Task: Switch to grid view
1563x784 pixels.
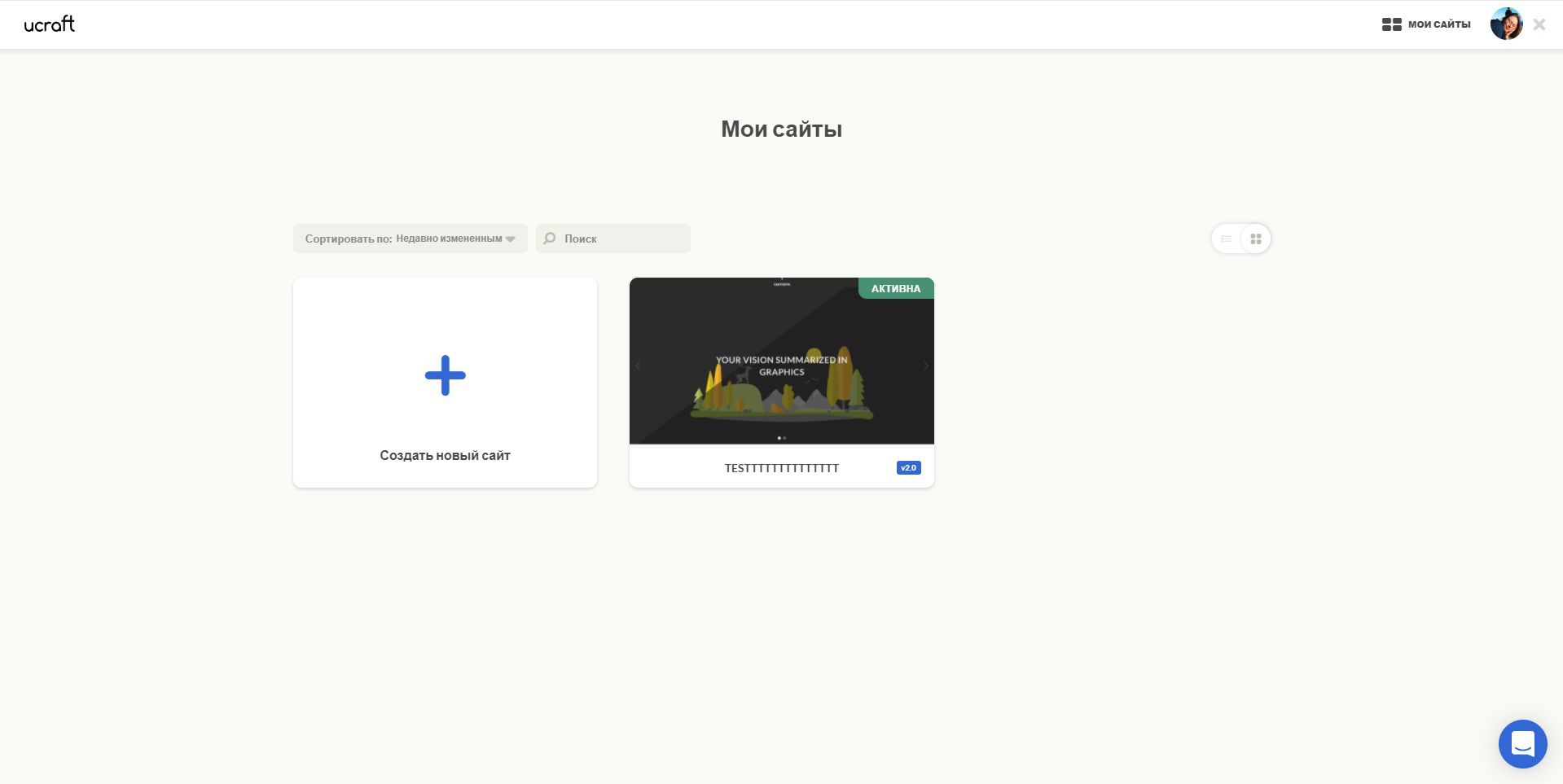Action: coord(1256,239)
